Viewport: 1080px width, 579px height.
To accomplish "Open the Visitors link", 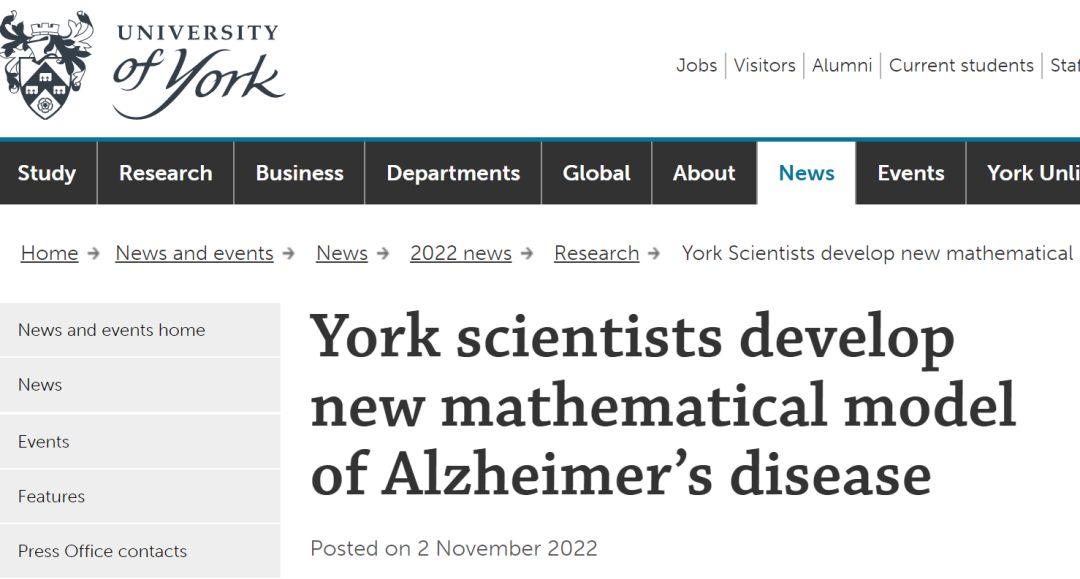I will 765,65.
